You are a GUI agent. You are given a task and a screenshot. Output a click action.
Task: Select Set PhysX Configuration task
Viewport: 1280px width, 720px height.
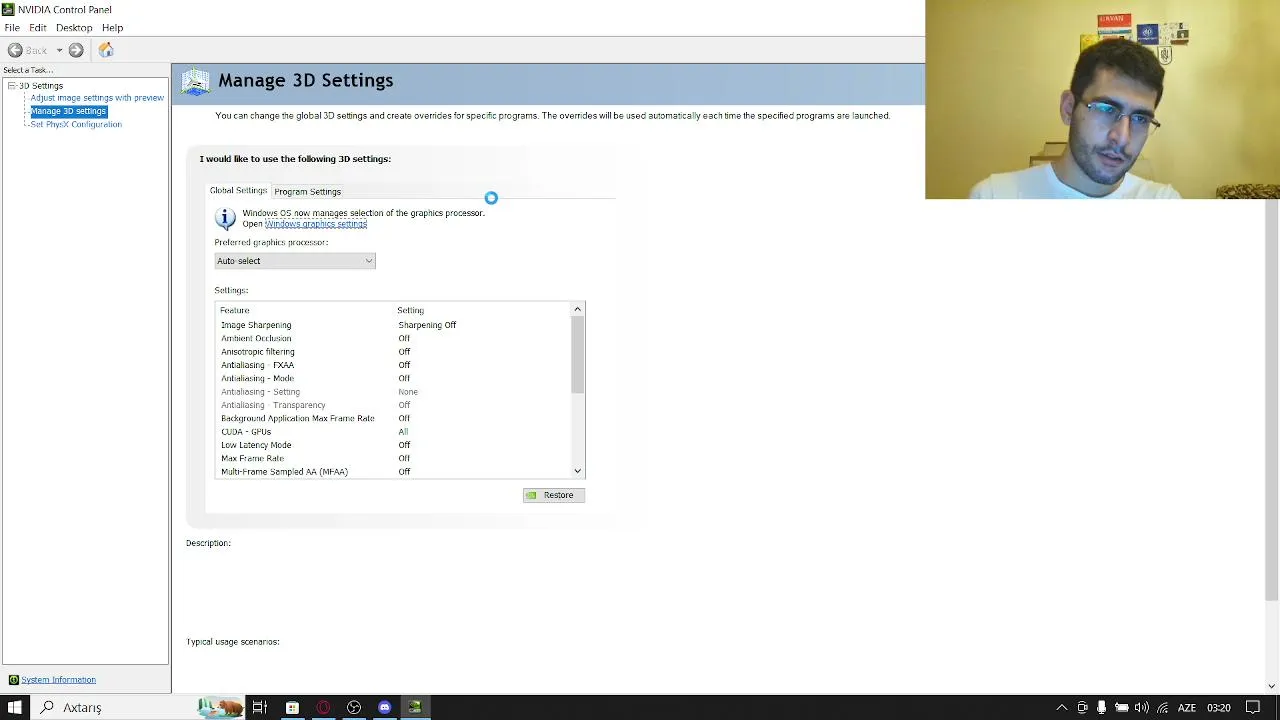point(76,124)
